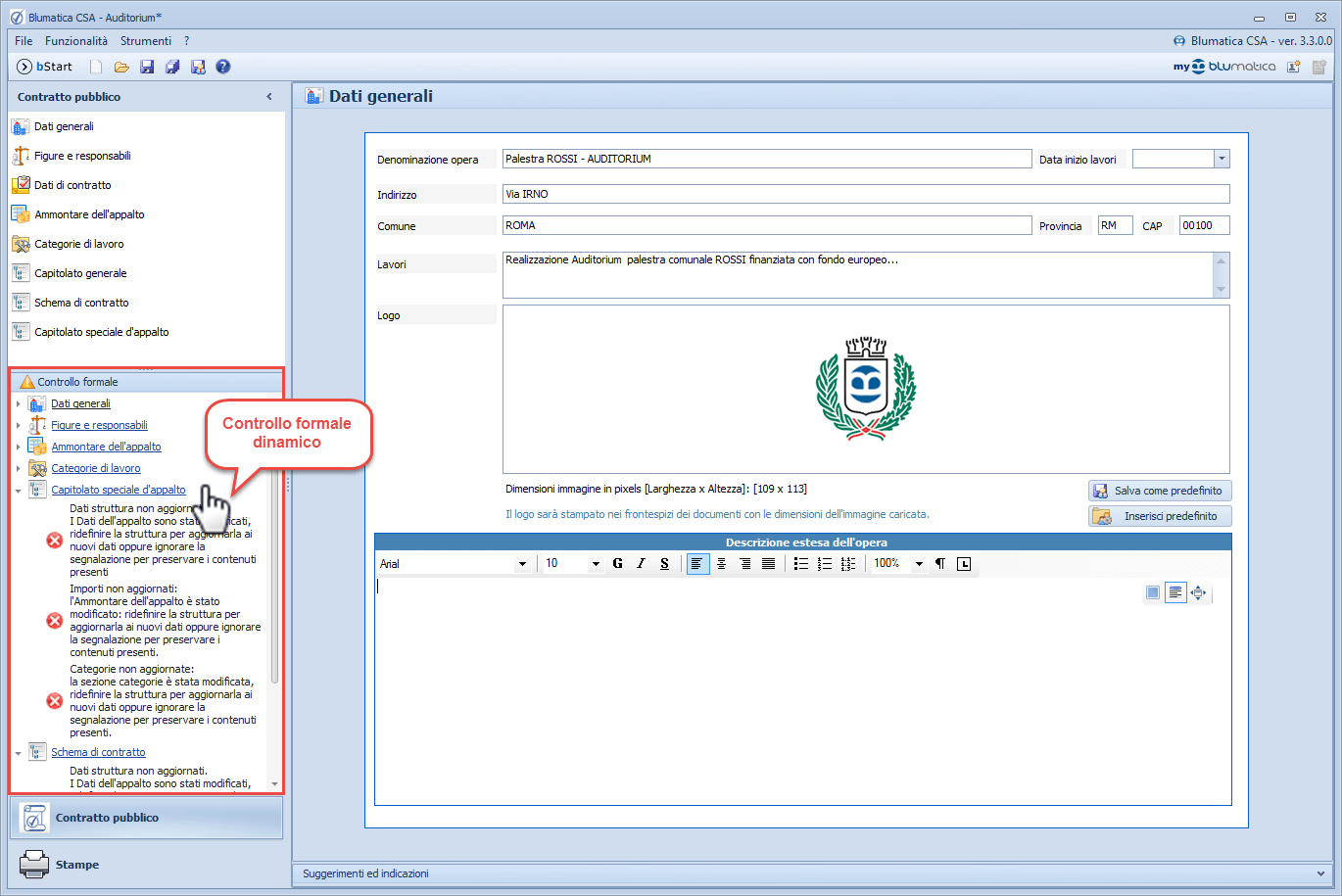Click the Salva come predefinito button

tap(1160, 491)
